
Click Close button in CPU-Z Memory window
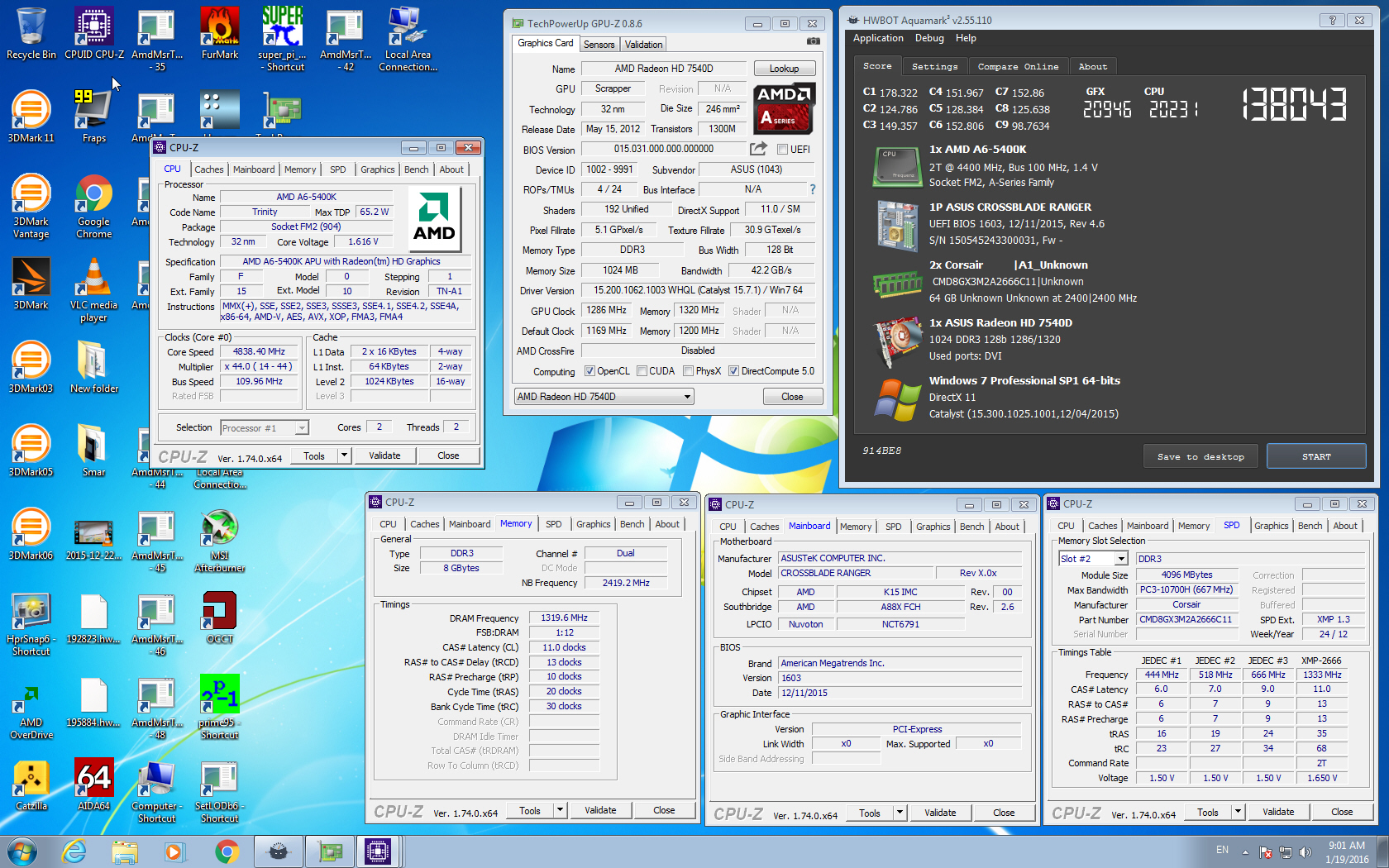pos(664,810)
